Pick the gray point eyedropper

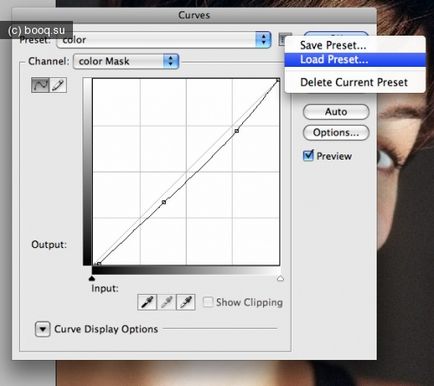point(166,302)
